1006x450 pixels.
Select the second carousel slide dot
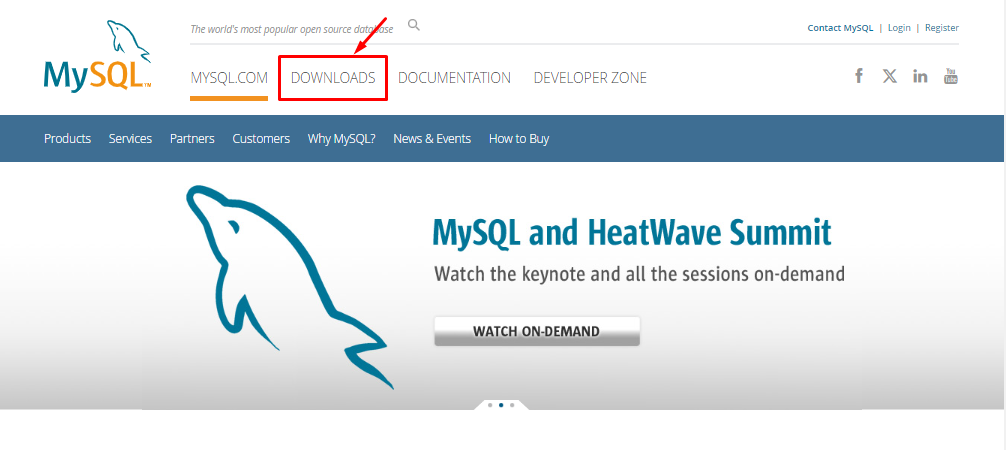501,405
